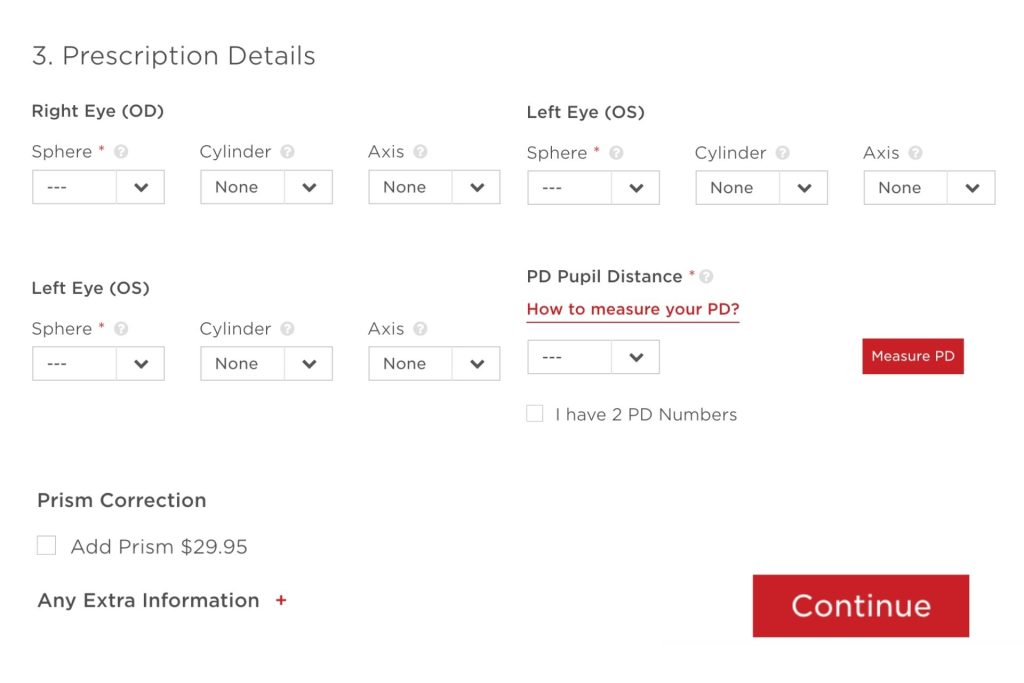Enable Add Prism $29.95 option
This screenshot has width=1024, height=683.
tap(46, 545)
